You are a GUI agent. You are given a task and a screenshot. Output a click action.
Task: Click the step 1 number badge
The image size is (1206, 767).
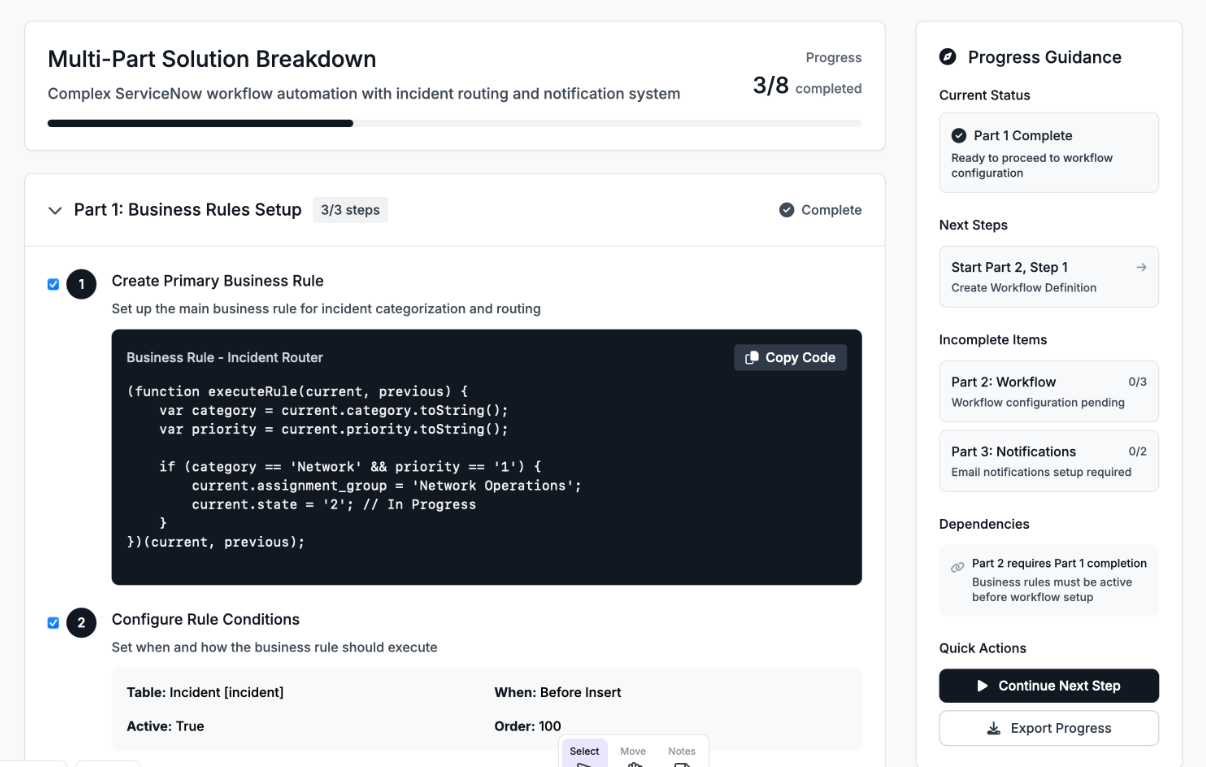(81, 284)
